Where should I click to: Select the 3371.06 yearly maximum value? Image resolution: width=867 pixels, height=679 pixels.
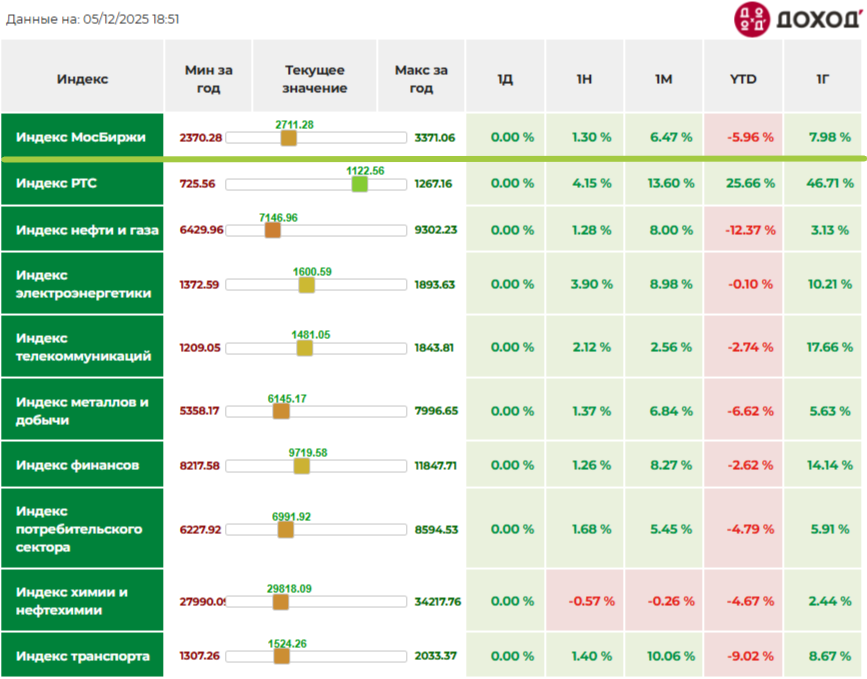pos(435,138)
